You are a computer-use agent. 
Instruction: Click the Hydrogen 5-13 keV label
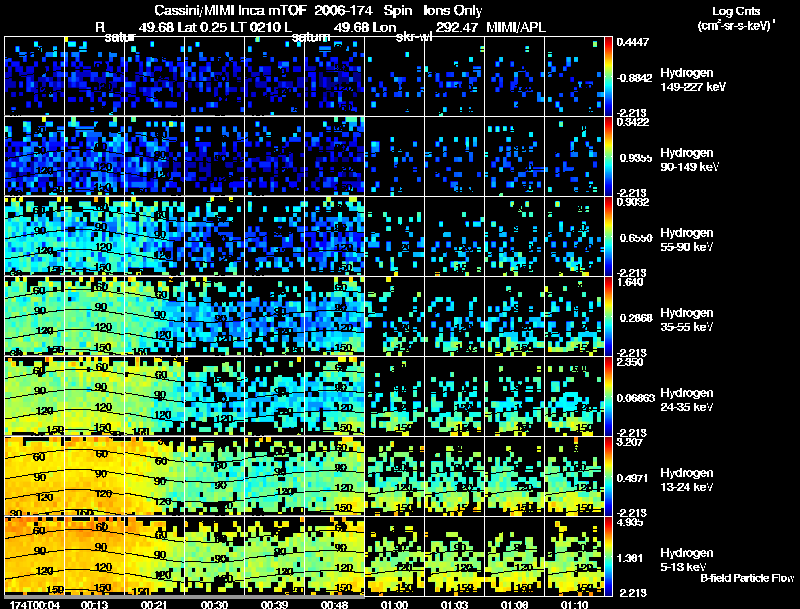pyautogui.click(x=687, y=560)
